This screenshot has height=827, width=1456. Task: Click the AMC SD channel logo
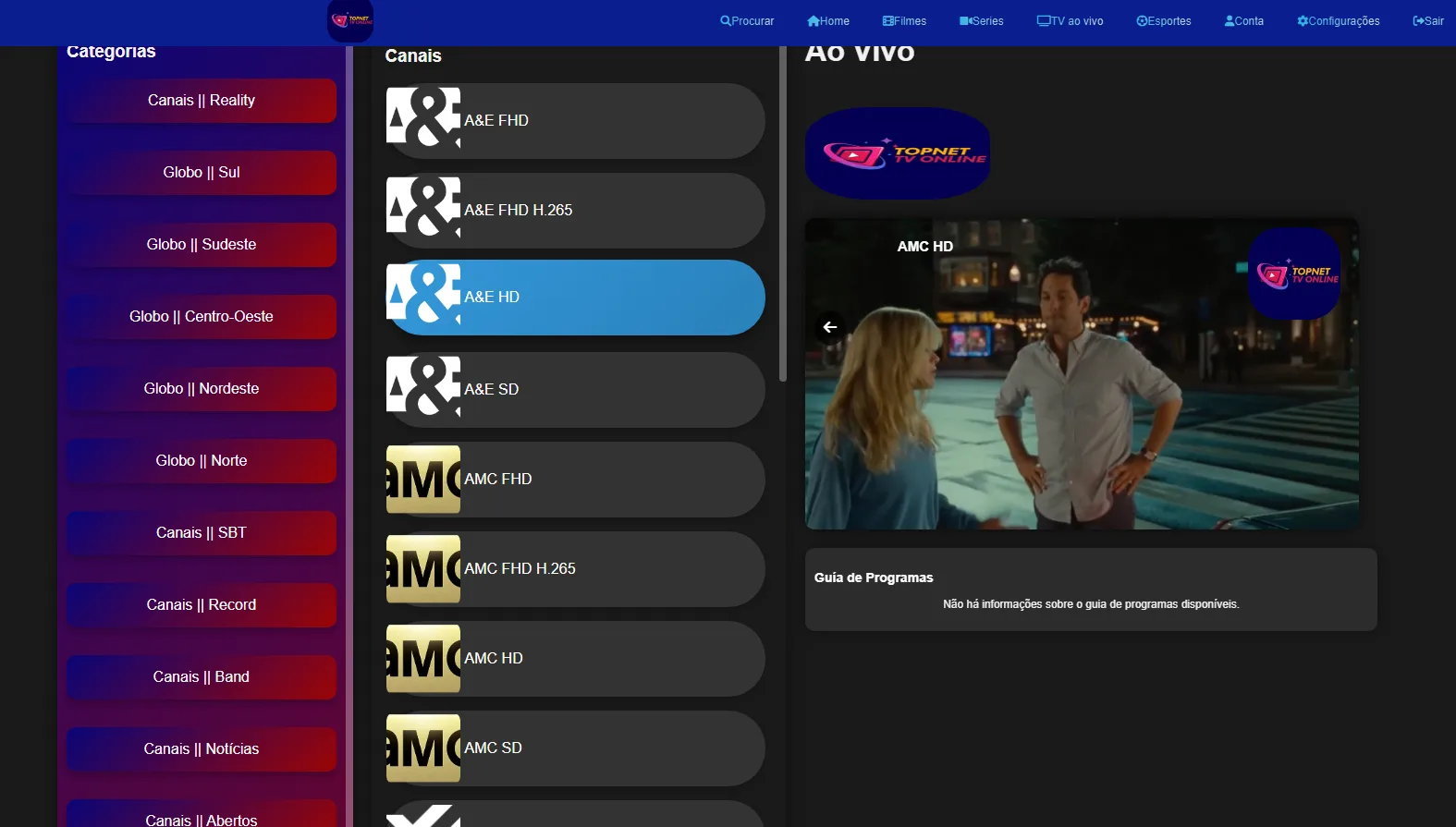[x=422, y=748]
